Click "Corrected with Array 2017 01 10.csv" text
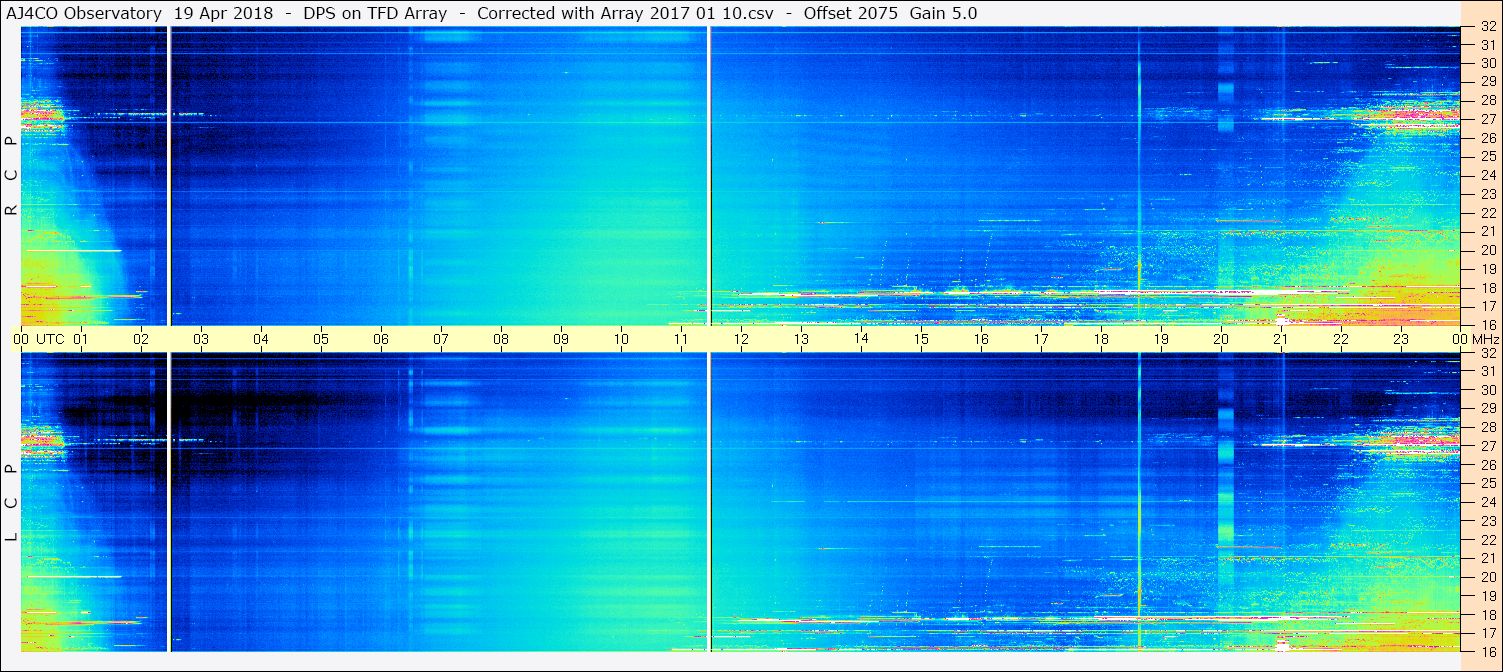This screenshot has width=1503, height=672. (625, 13)
